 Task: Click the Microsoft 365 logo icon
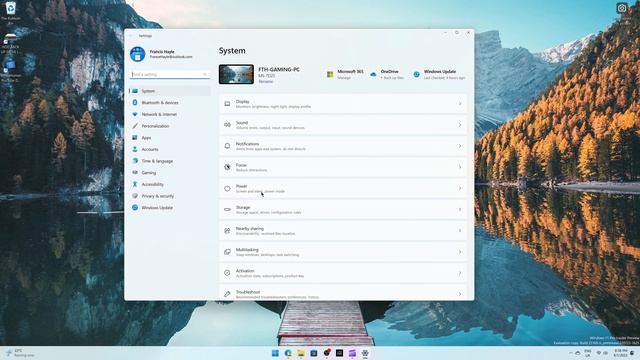pyautogui.click(x=330, y=74)
